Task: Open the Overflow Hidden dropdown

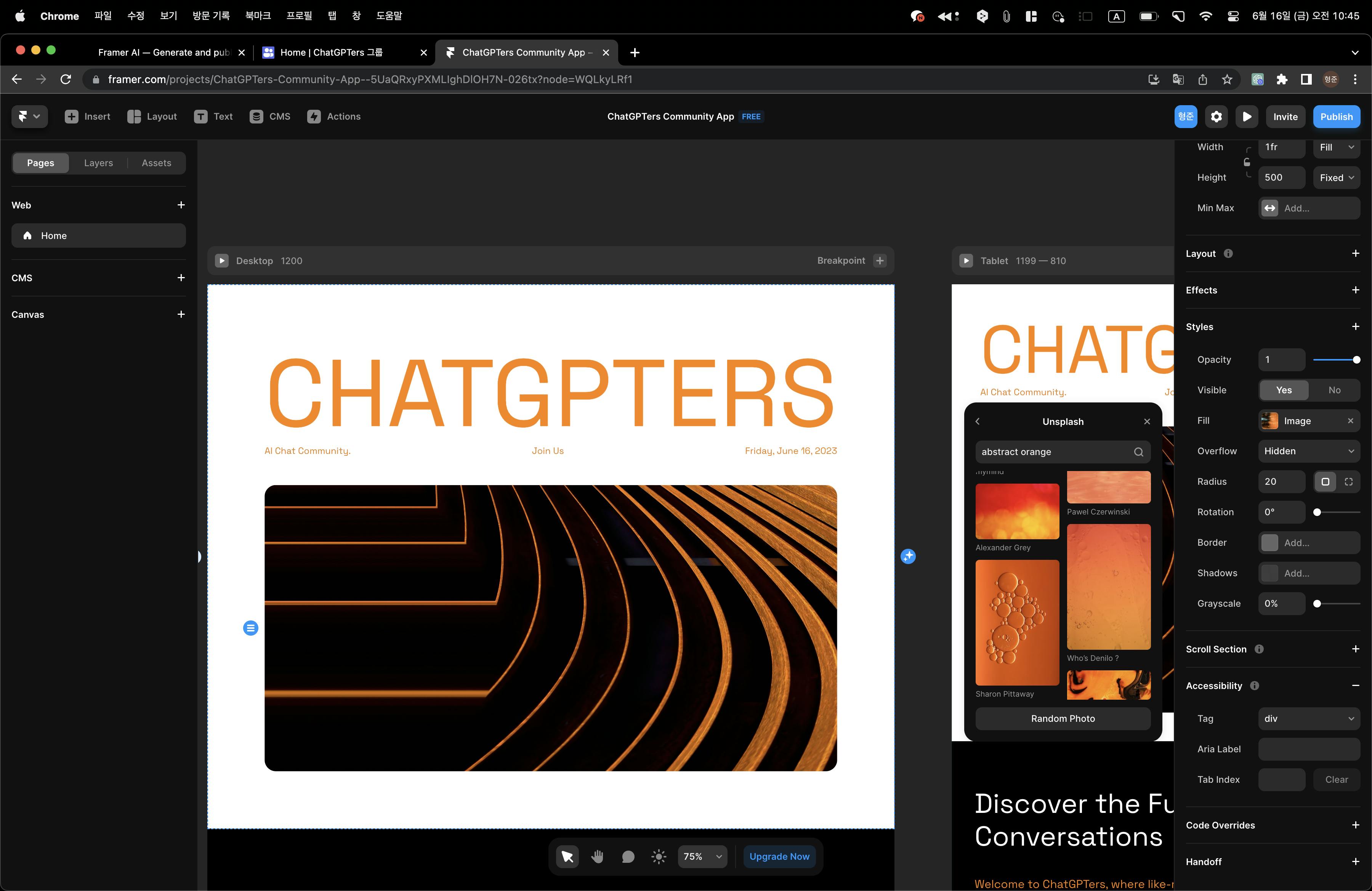Action: tap(1309, 451)
